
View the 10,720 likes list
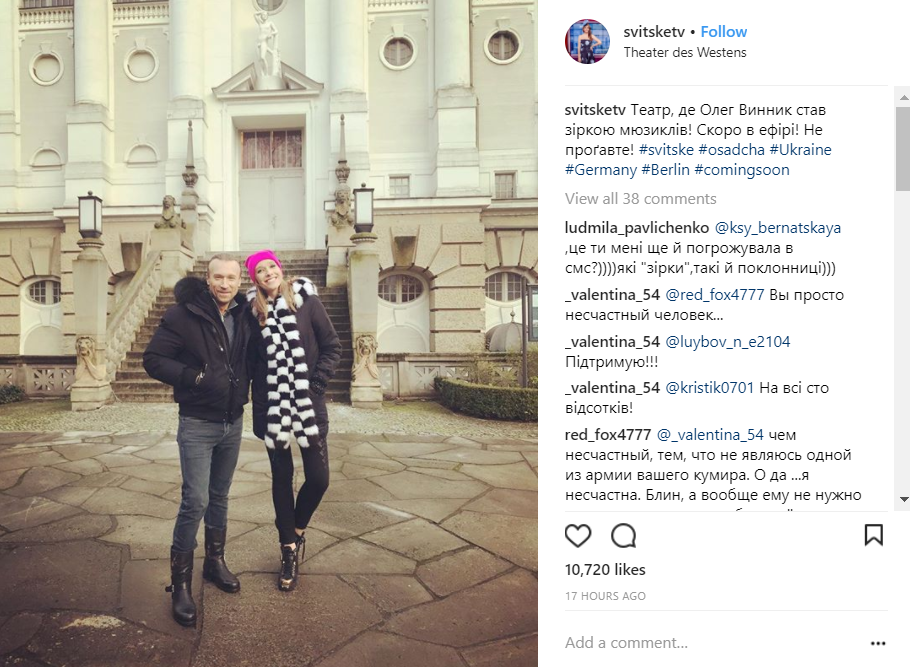pos(605,569)
